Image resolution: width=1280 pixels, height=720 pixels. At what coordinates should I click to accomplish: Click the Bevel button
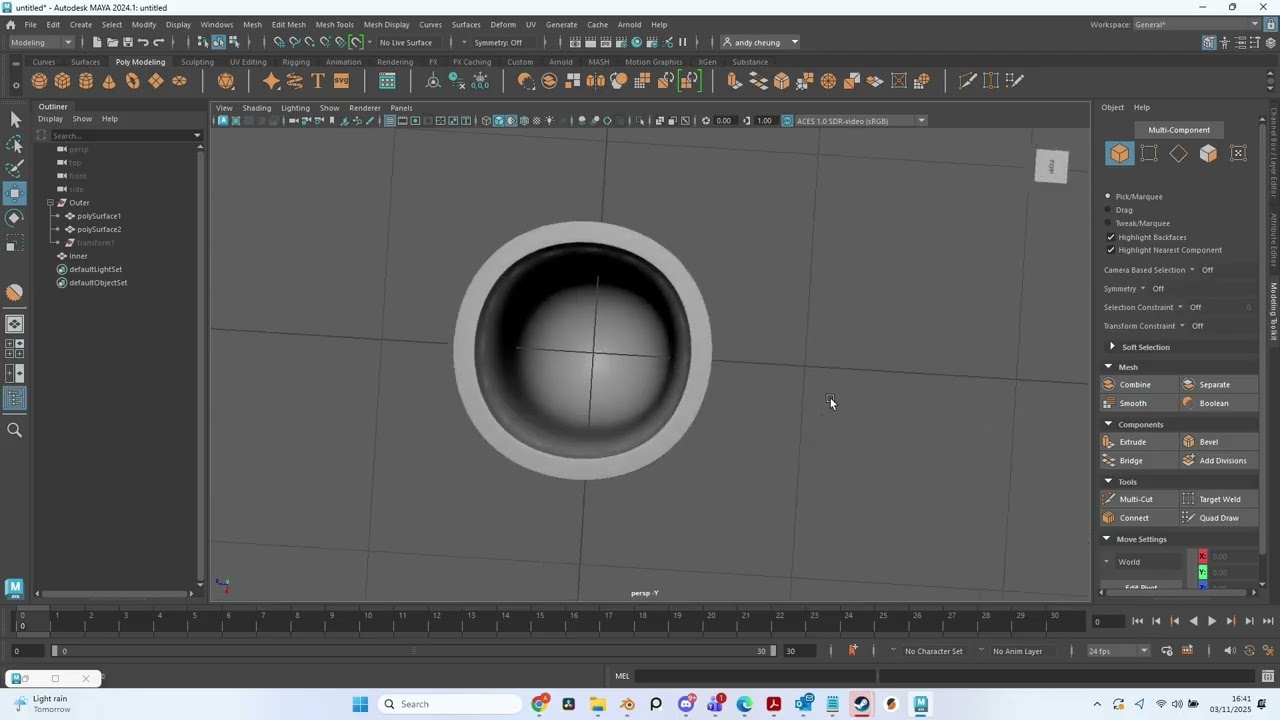(x=1217, y=442)
